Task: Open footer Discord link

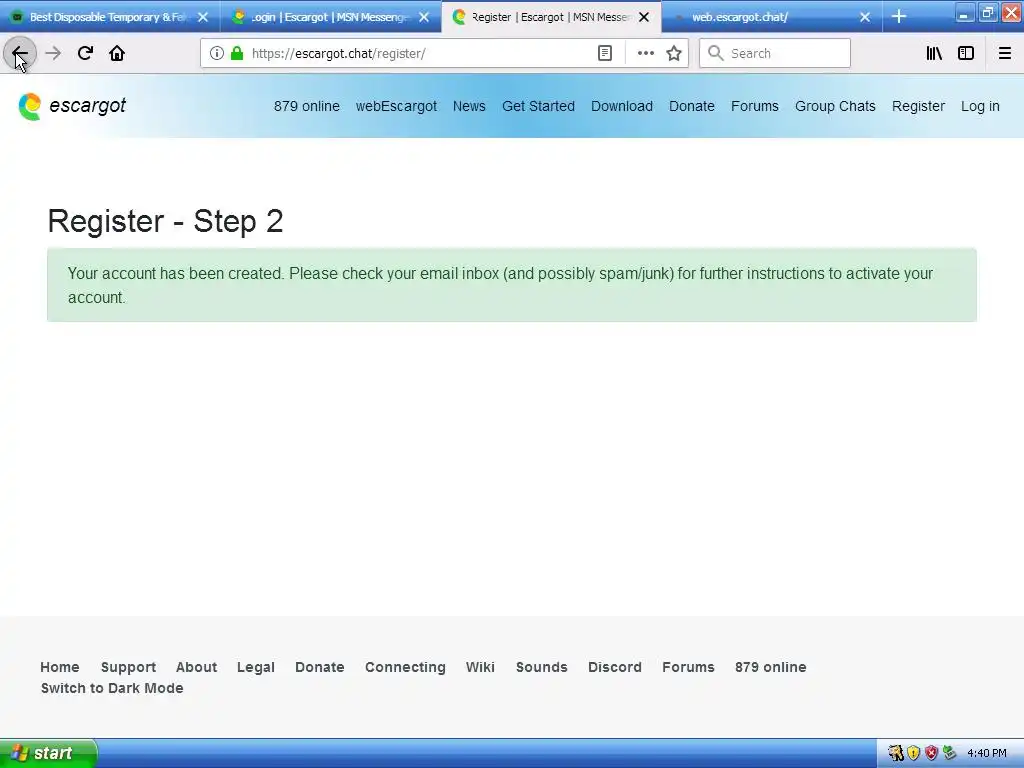Action: (615, 667)
